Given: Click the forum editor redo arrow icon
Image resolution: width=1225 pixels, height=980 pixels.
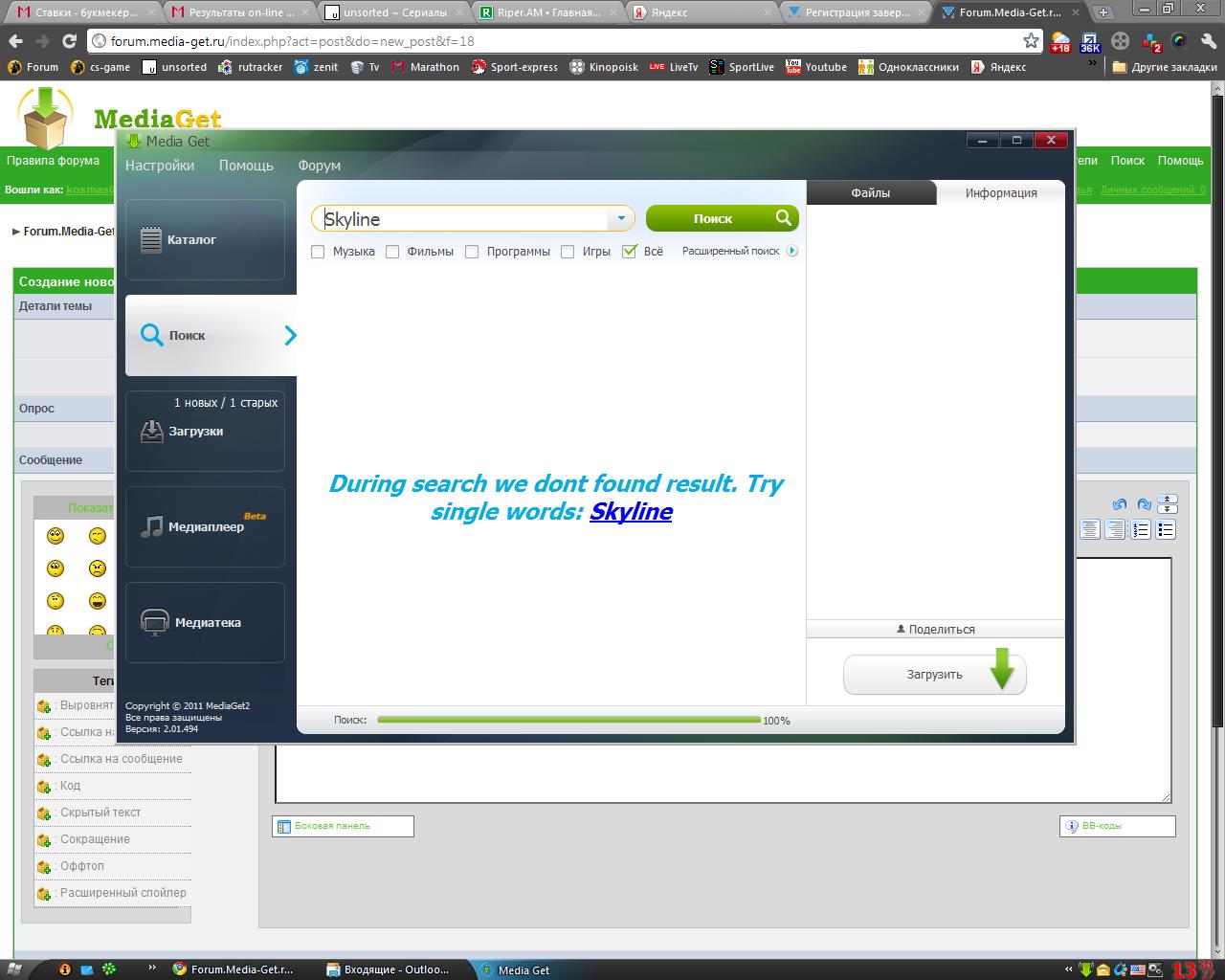Looking at the screenshot, I should click(1144, 504).
